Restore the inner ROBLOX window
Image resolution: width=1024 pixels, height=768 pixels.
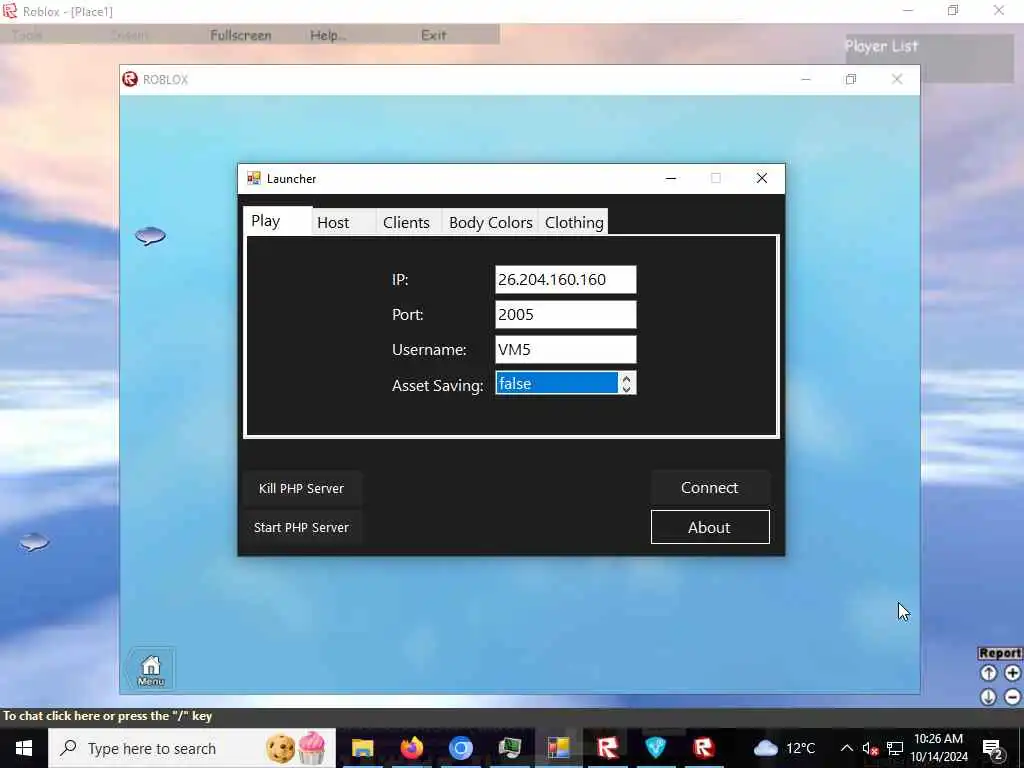(850, 79)
